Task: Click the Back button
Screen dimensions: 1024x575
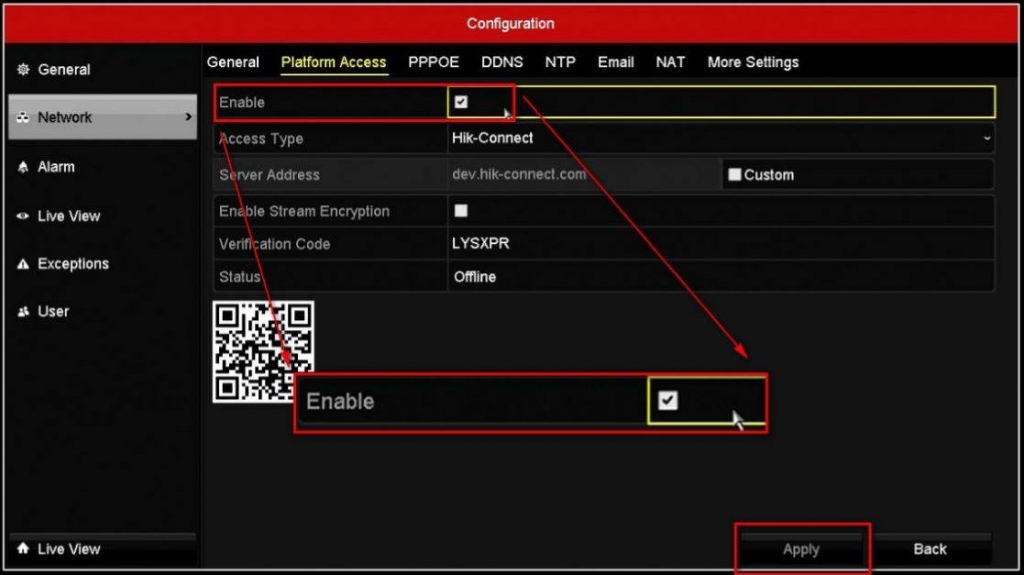Action: point(930,550)
